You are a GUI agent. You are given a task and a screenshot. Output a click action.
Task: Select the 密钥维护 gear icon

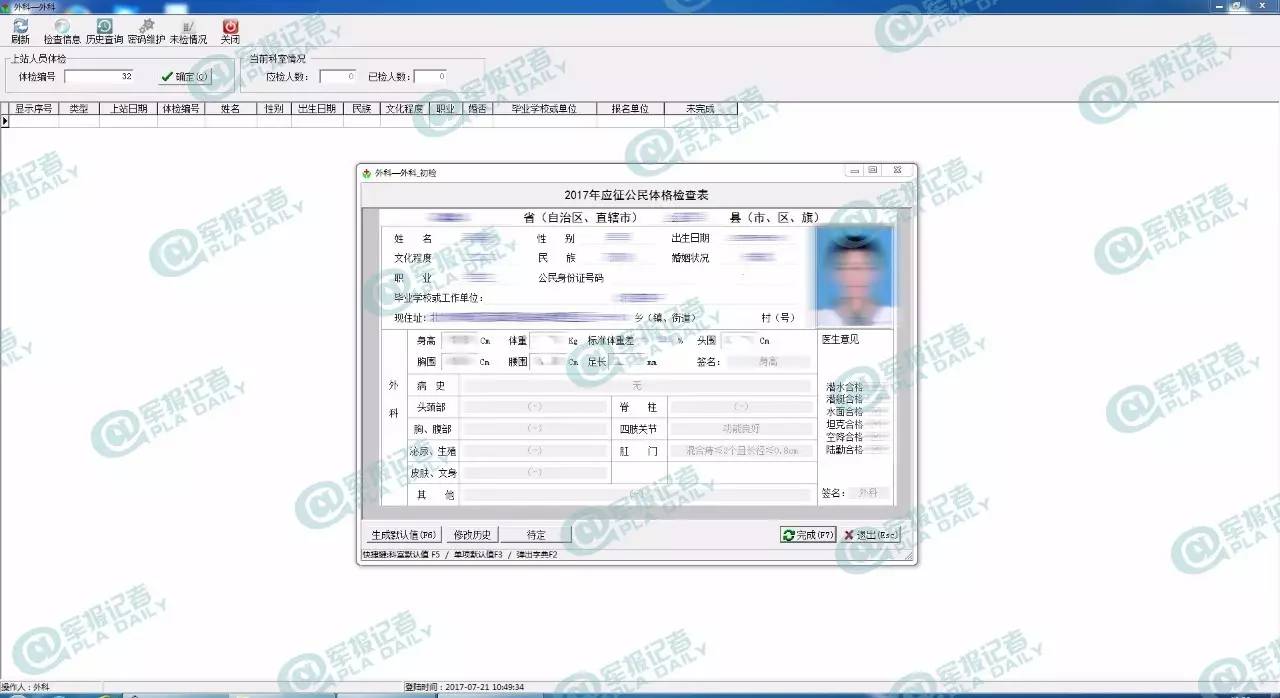146,30
